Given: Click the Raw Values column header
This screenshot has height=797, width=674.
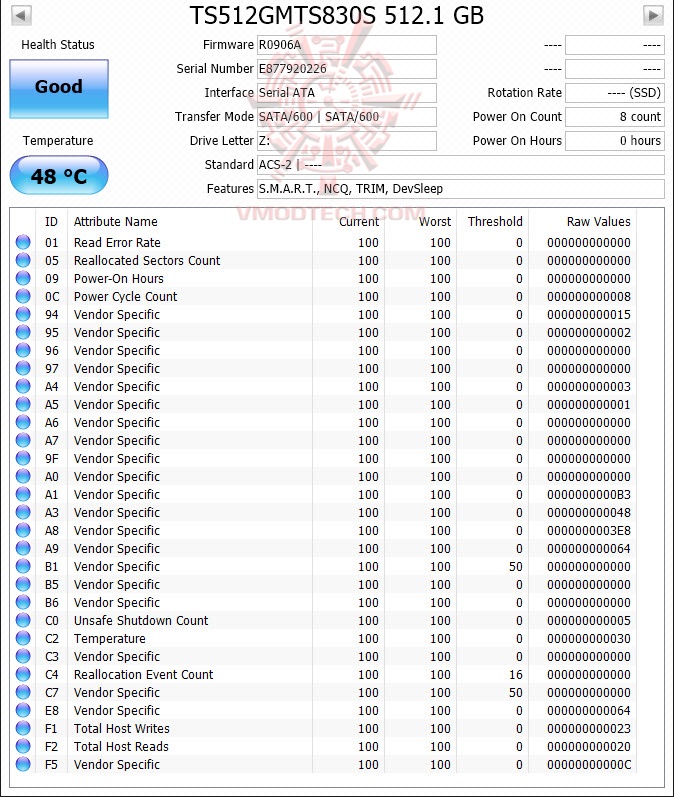Looking at the screenshot, I should click(x=598, y=222).
